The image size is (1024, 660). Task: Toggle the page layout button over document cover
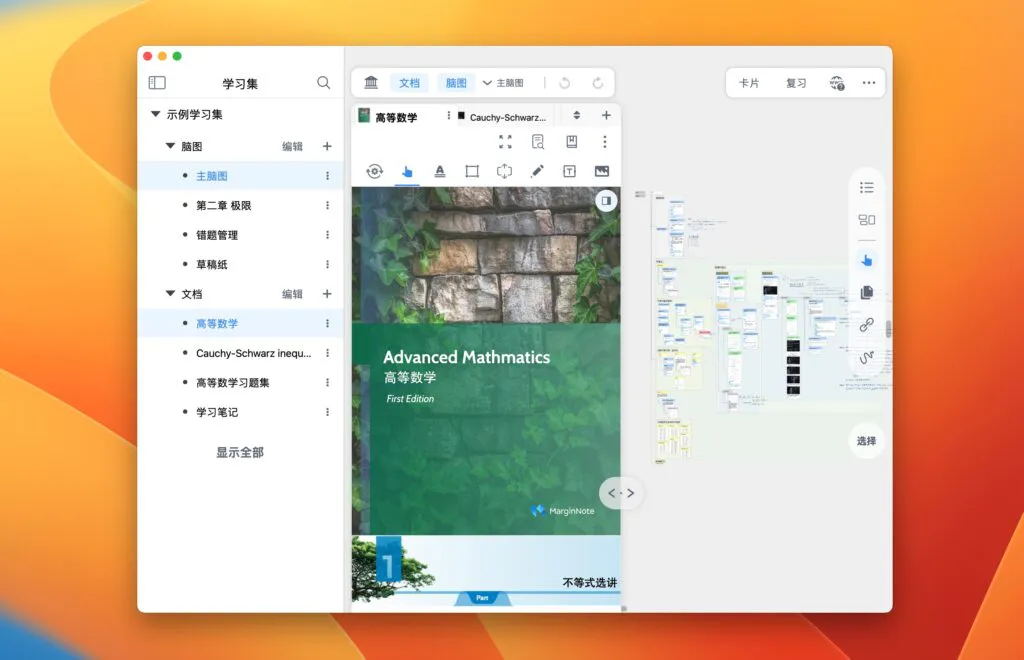[x=606, y=201]
